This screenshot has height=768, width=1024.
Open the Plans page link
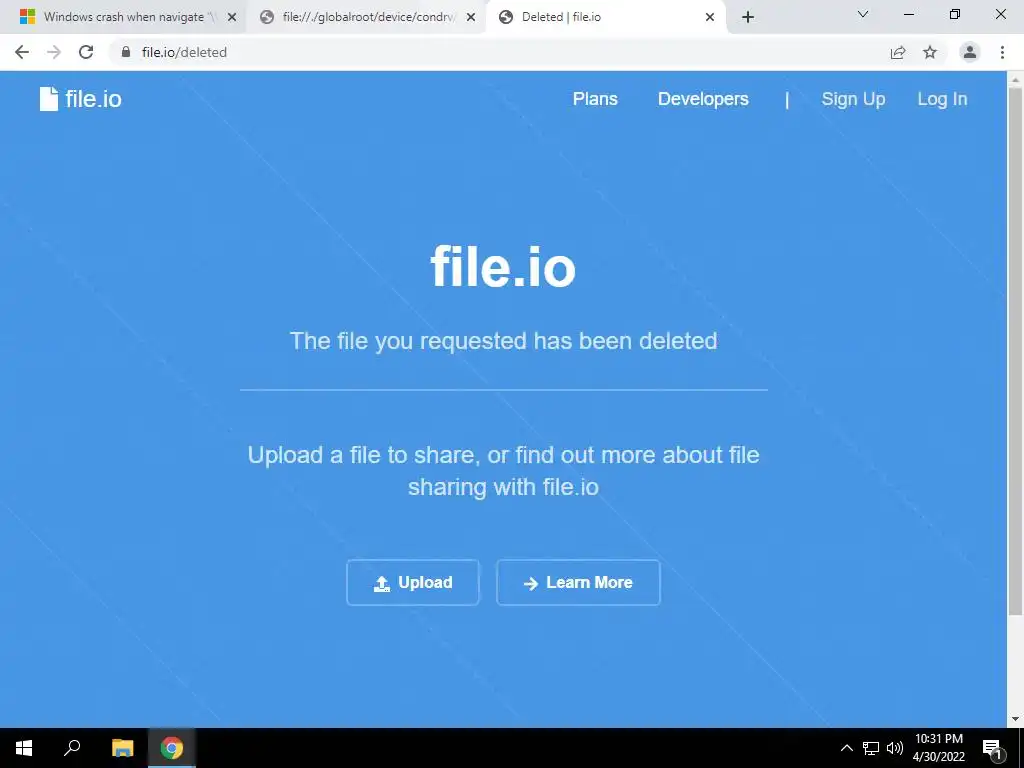tap(595, 99)
